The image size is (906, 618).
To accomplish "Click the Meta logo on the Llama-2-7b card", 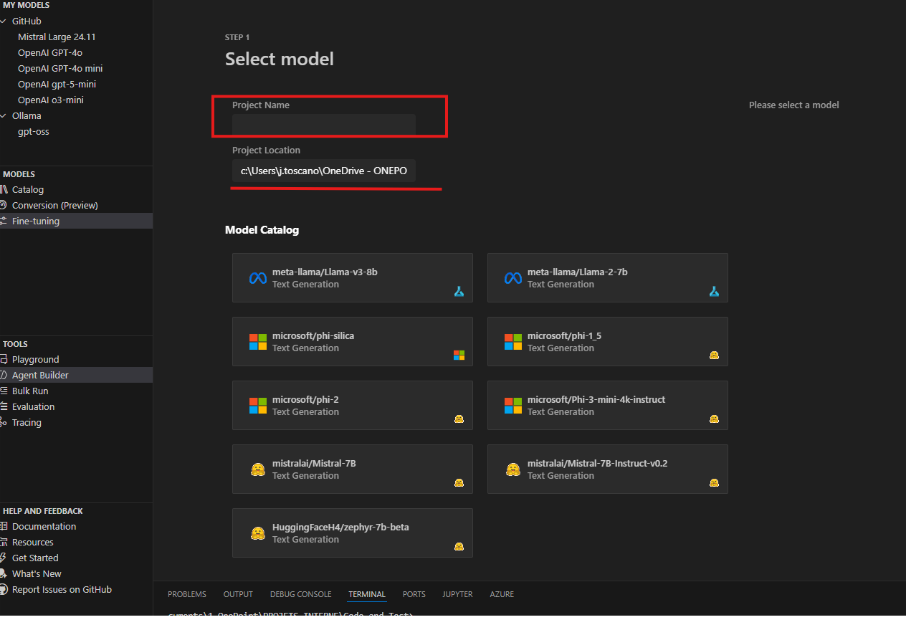I will pos(513,278).
